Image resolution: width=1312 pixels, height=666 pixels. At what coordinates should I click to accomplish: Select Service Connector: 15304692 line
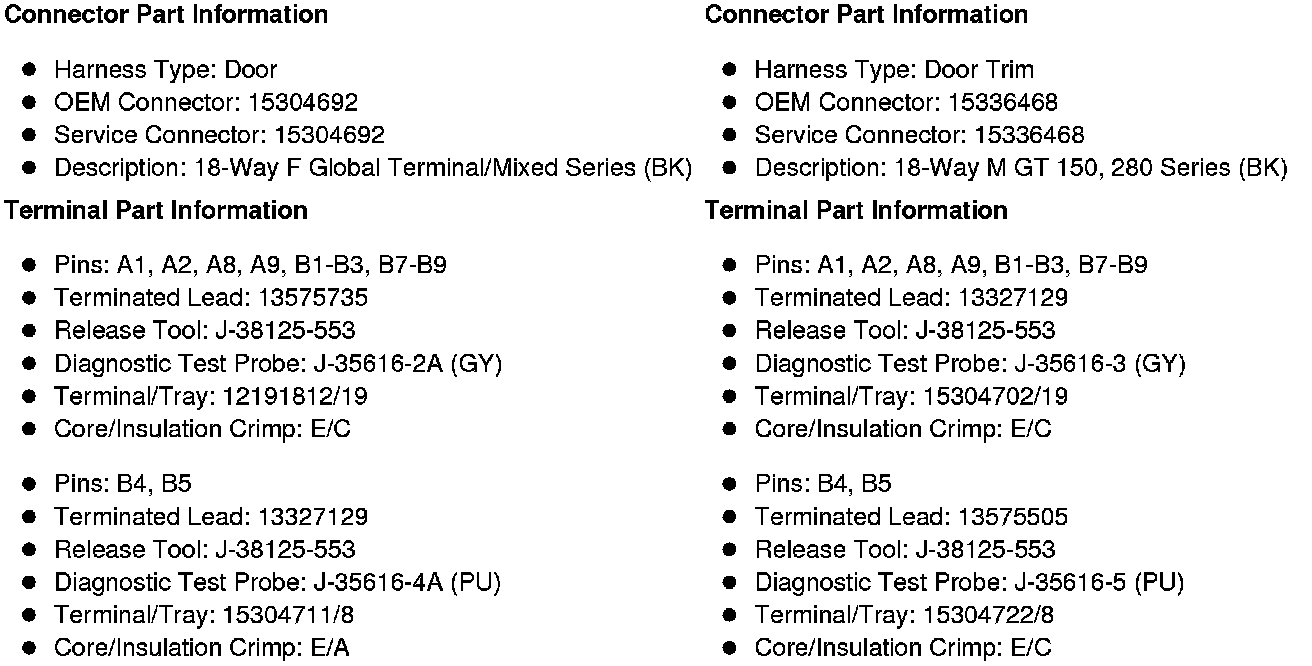coord(218,135)
